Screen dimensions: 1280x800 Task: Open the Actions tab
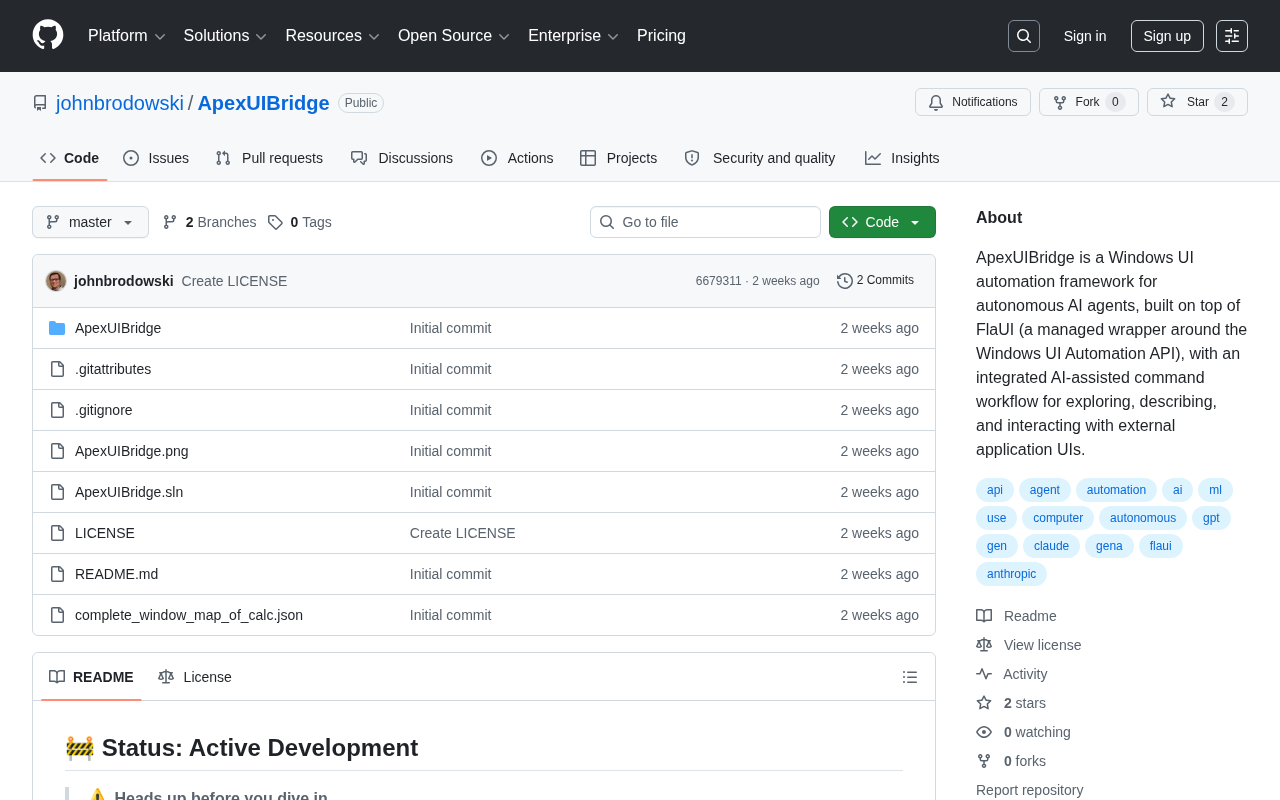pos(517,158)
